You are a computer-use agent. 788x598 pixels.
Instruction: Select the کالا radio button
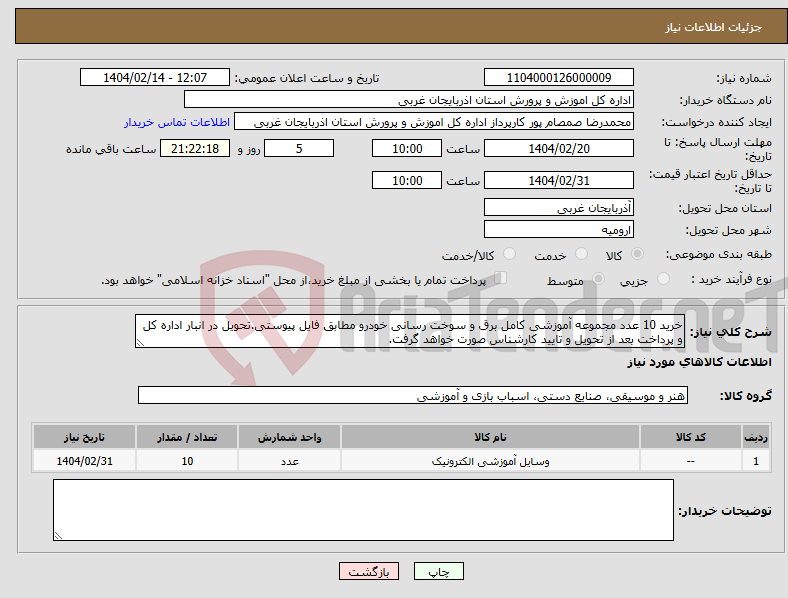pos(637,254)
